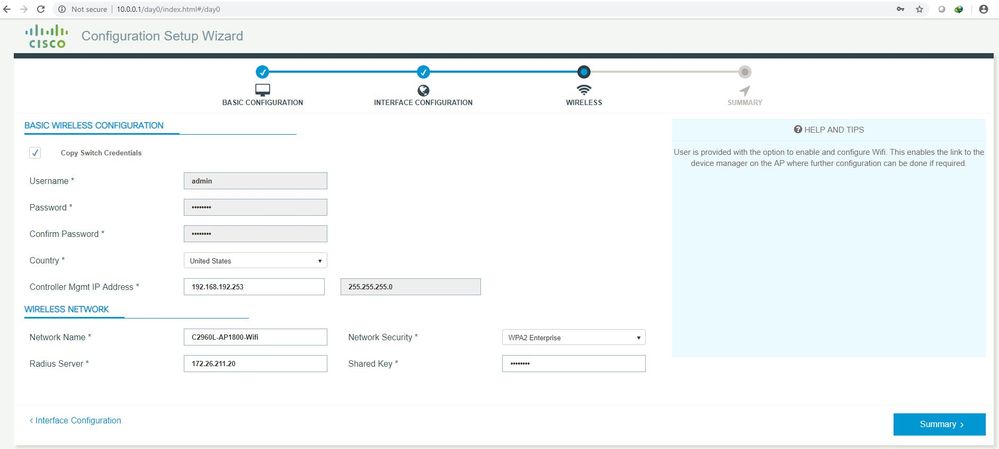This screenshot has height=449, width=999.
Task: Click the Cisco logo
Action: click(44, 37)
